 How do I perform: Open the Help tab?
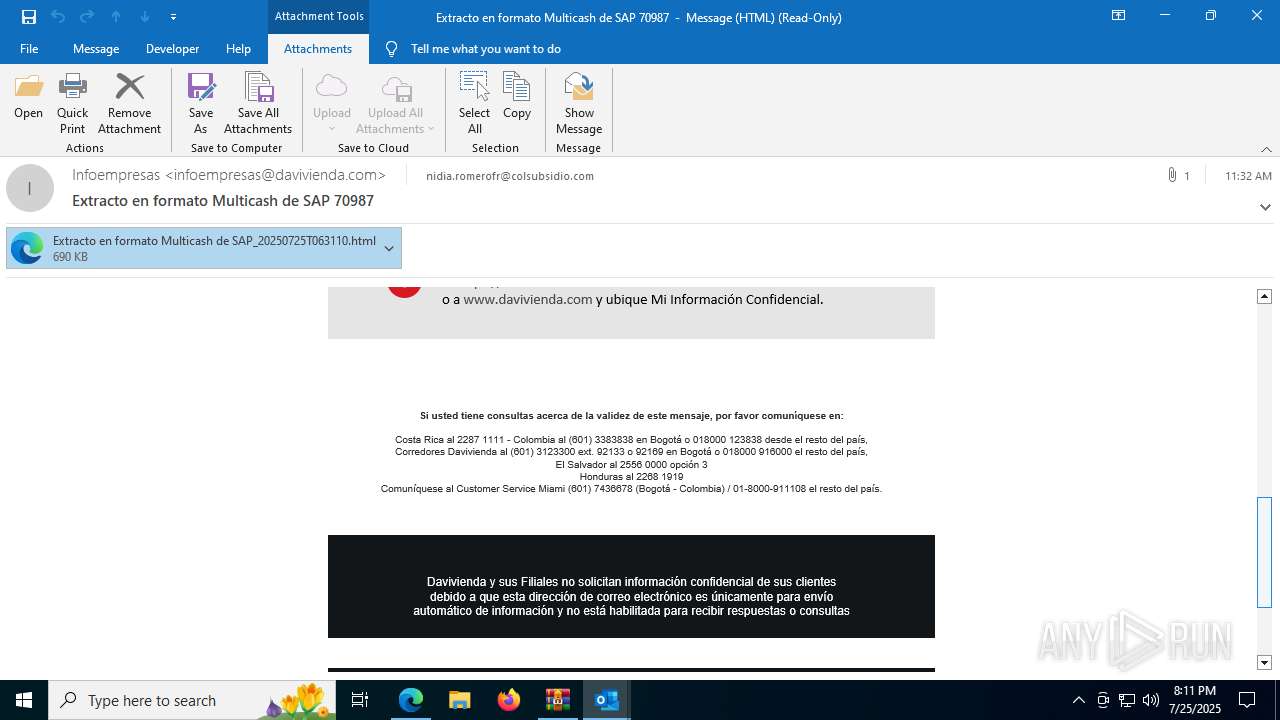238,48
